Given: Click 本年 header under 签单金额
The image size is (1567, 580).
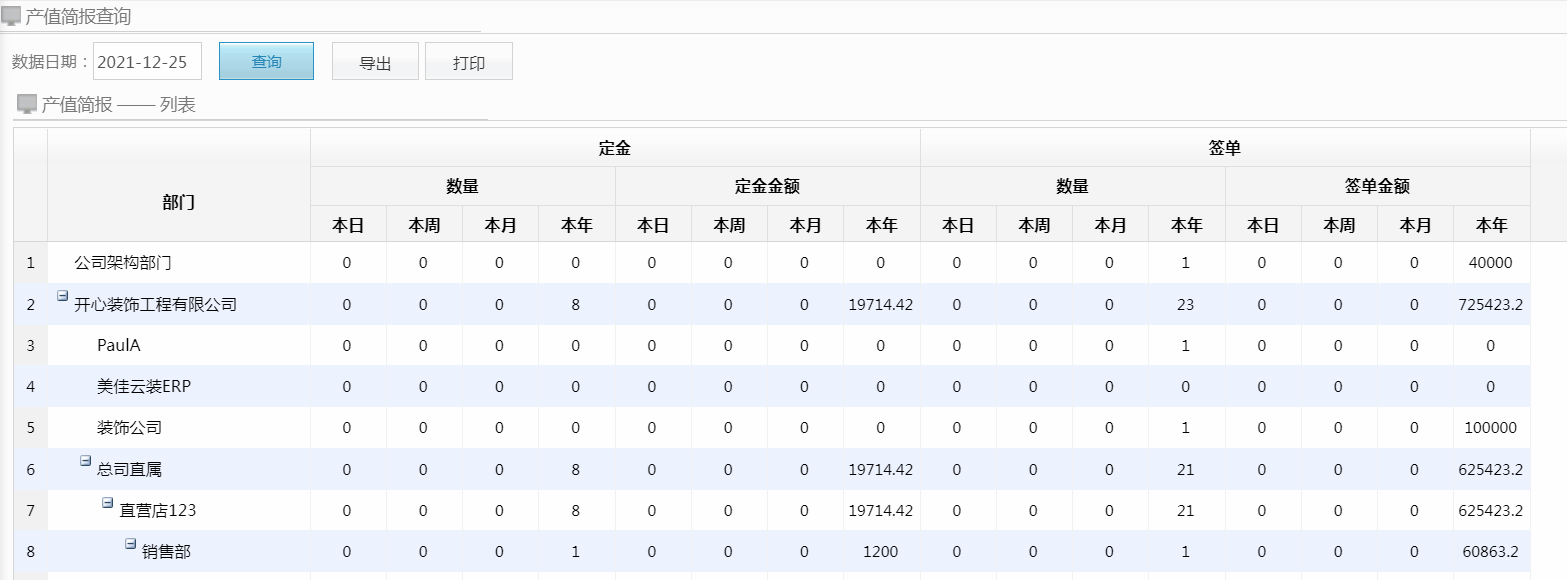Looking at the screenshot, I should 1491,225.
